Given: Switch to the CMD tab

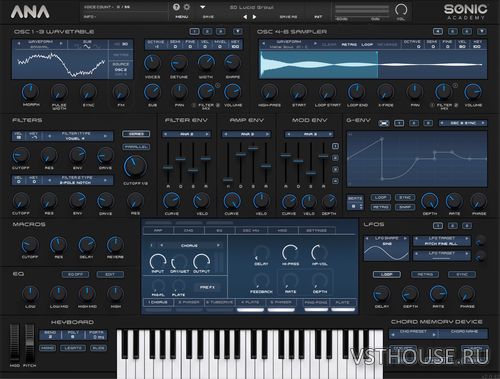Looking at the screenshot, I should pyautogui.click(x=189, y=230).
